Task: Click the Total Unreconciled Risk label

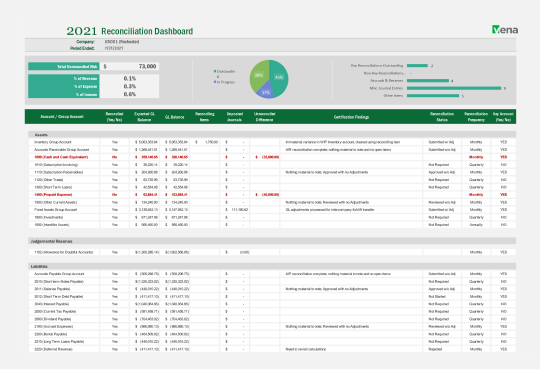Action: 64,66
